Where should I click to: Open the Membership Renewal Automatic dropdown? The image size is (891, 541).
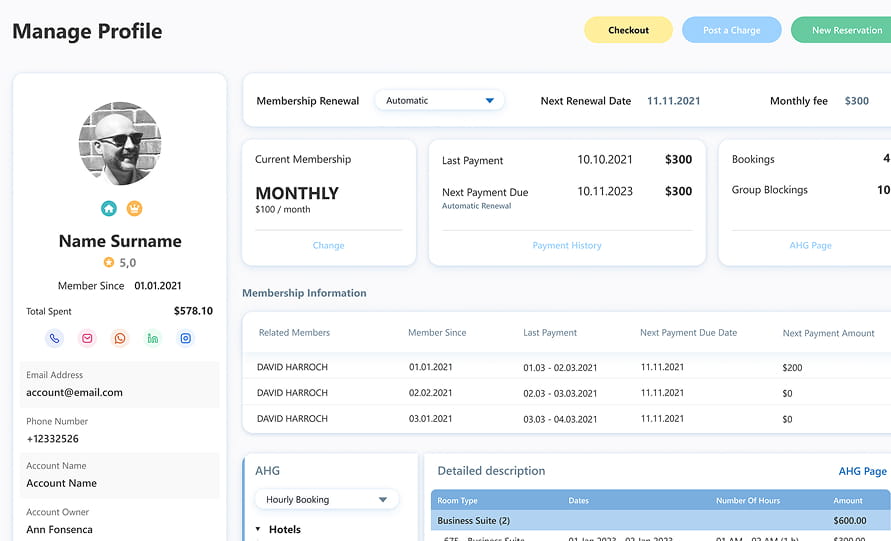(x=439, y=100)
